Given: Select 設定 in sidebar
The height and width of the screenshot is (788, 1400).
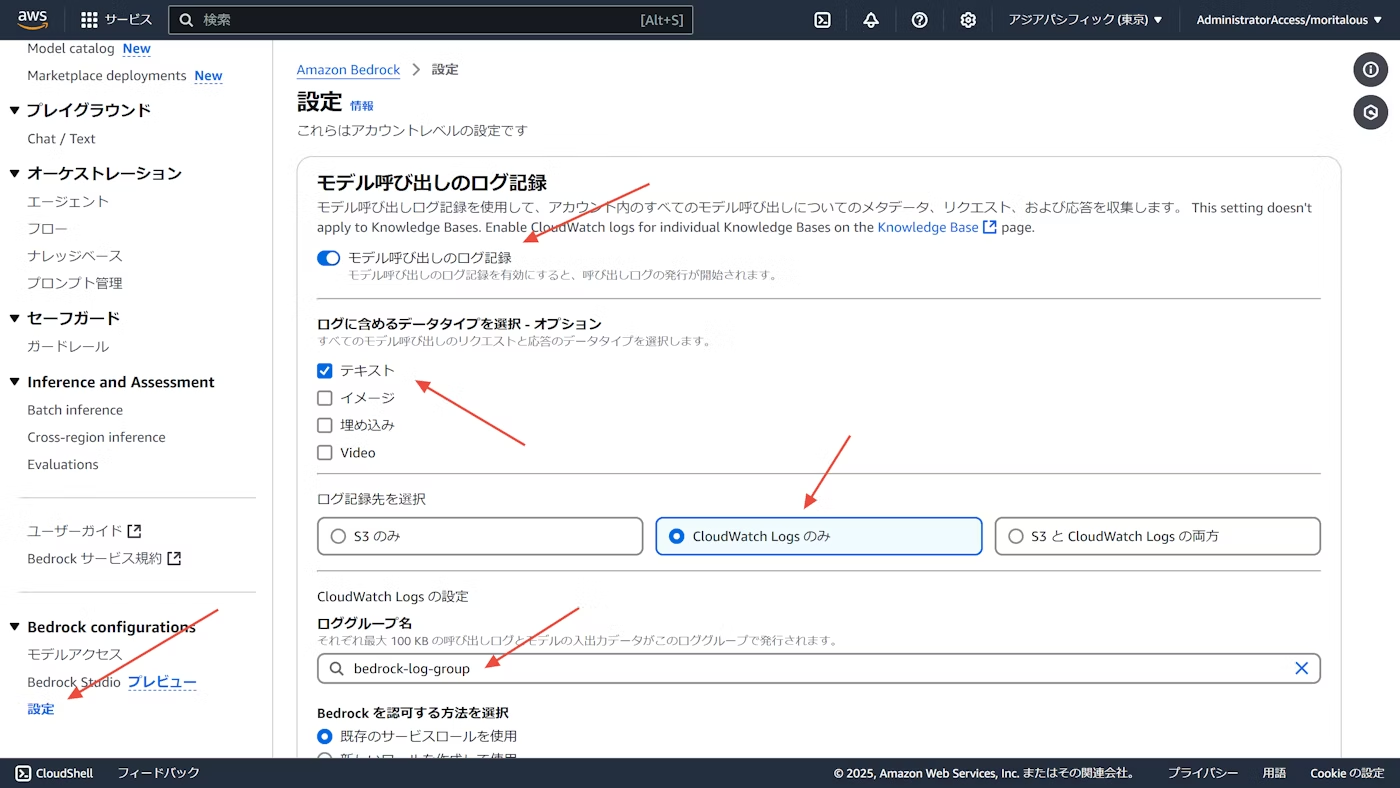Looking at the screenshot, I should point(41,709).
